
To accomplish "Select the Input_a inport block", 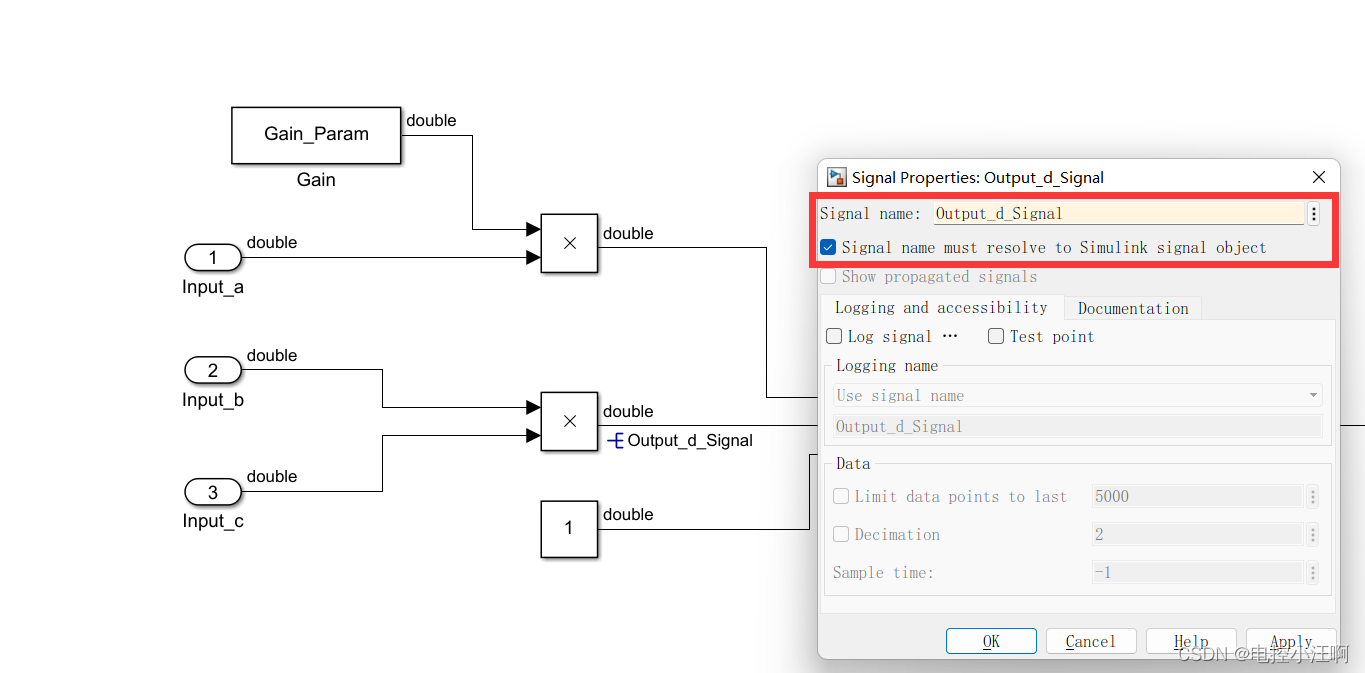I will pos(212,257).
